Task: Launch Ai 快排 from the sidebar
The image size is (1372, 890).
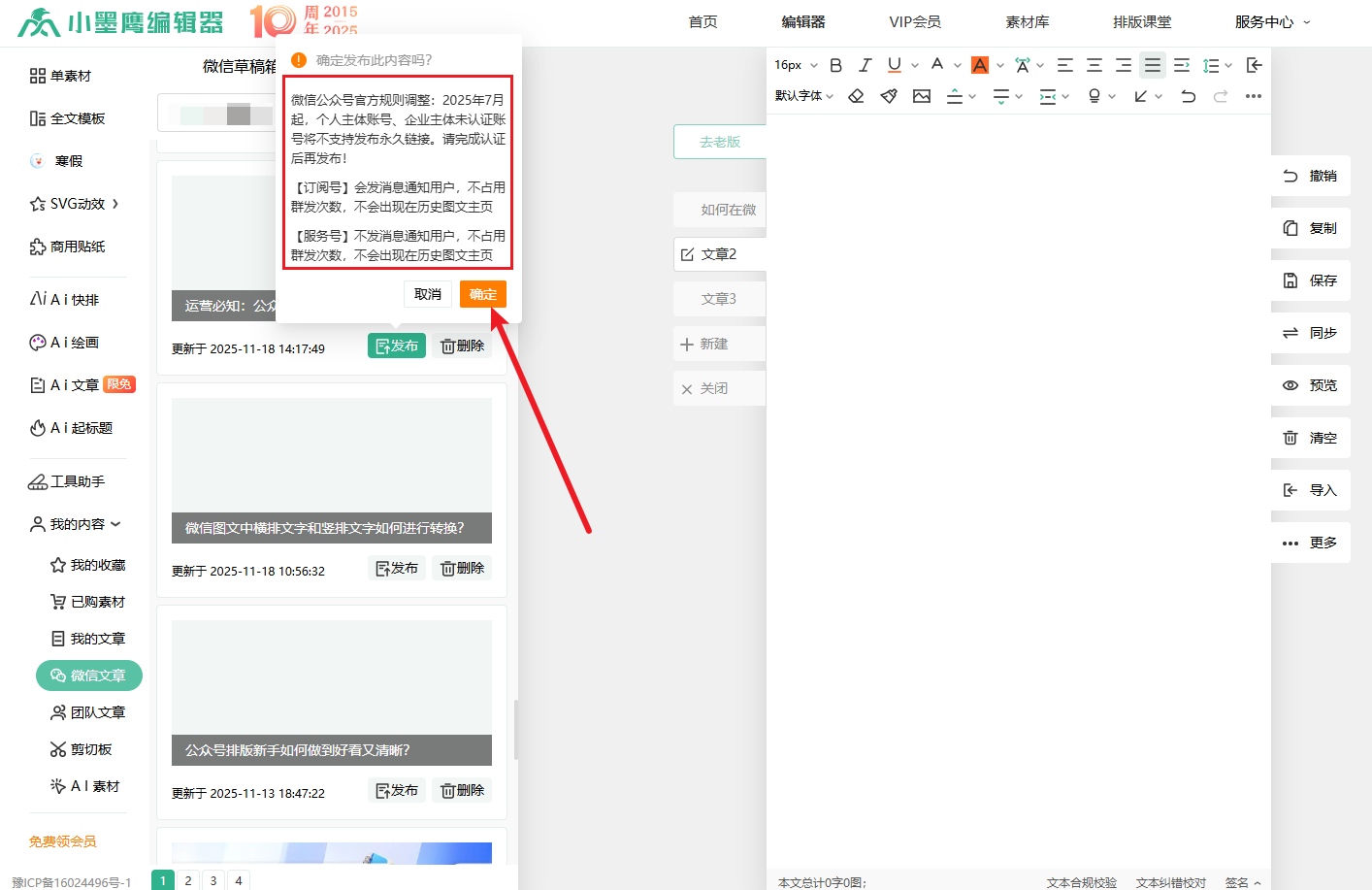Action: [65, 300]
